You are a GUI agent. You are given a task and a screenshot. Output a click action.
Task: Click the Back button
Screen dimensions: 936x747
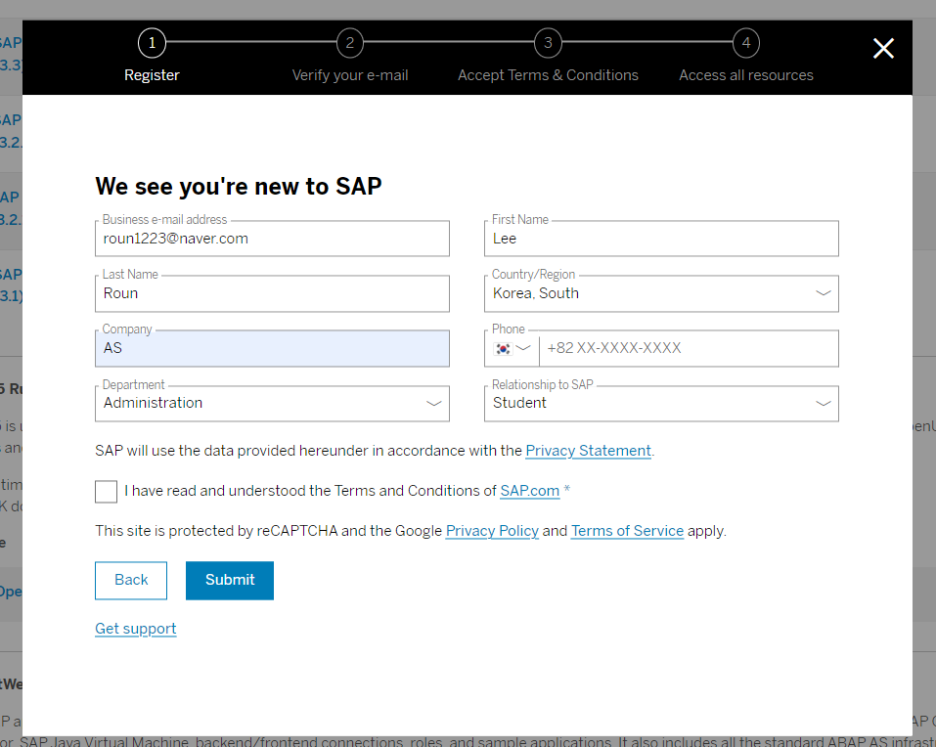[x=131, y=580]
